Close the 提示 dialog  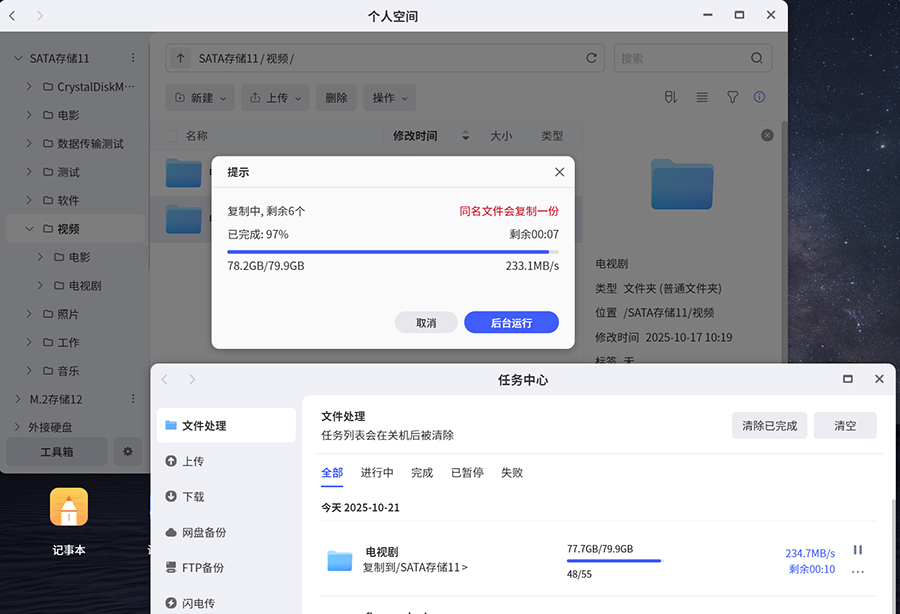click(x=560, y=172)
